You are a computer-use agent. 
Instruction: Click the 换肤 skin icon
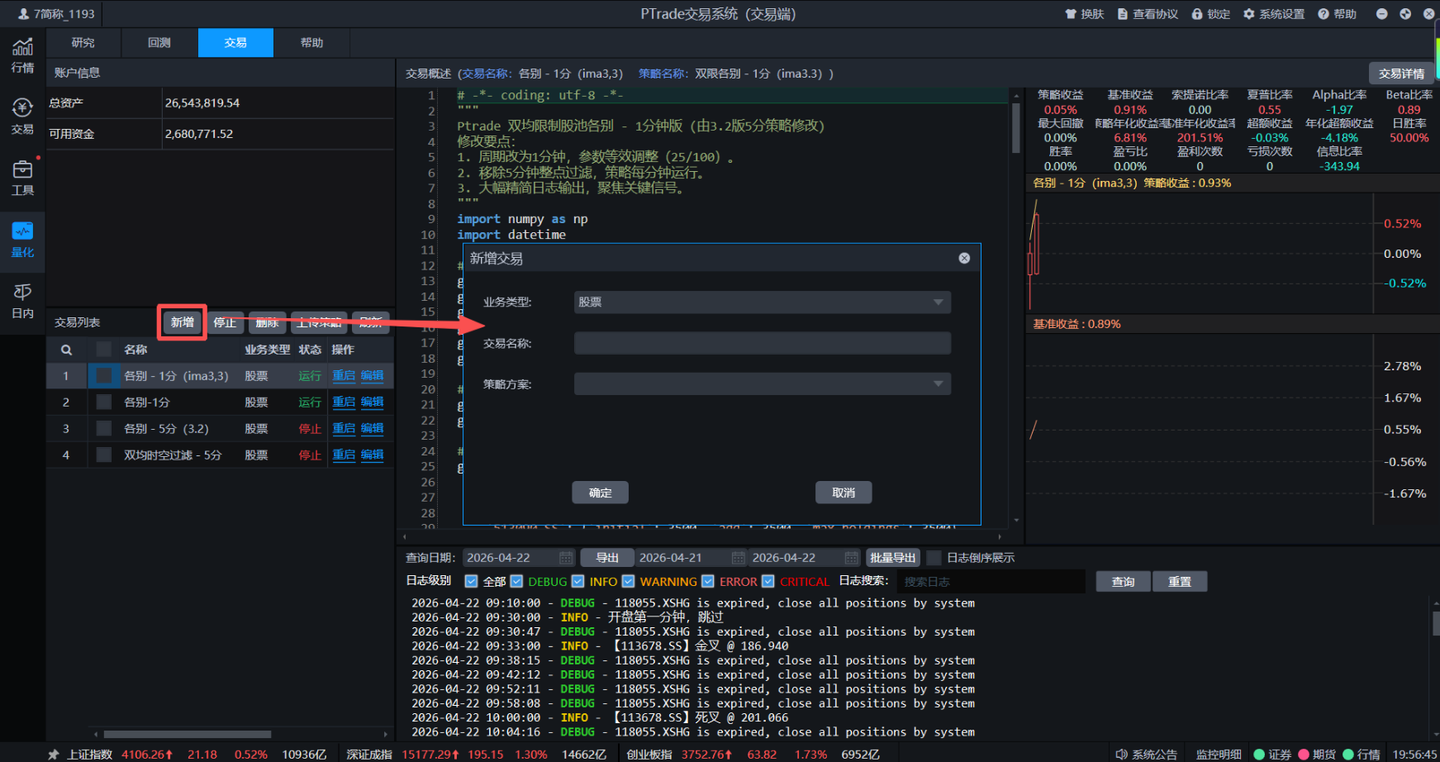click(1070, 14)
